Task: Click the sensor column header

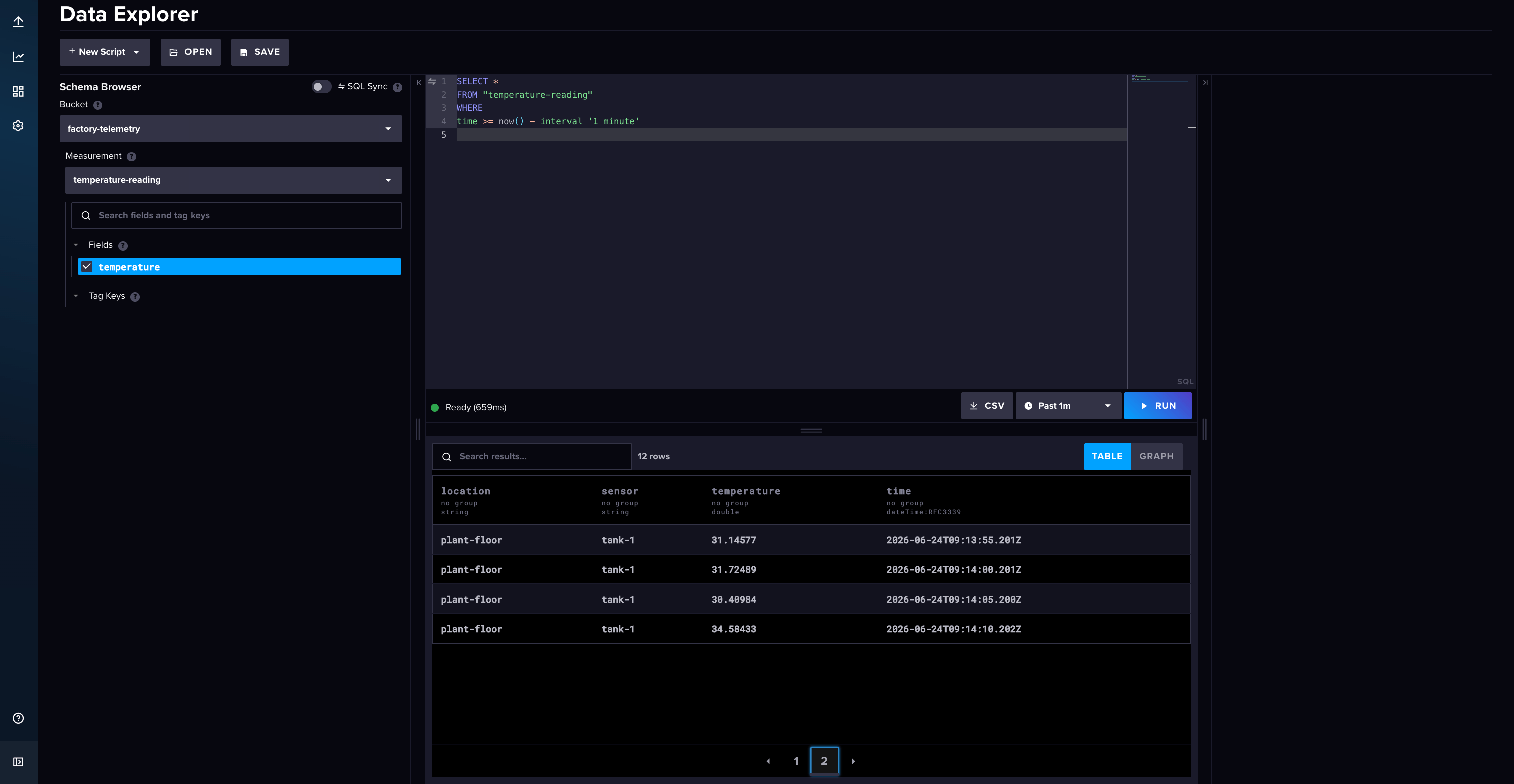Action: click(x=620, y=491)
